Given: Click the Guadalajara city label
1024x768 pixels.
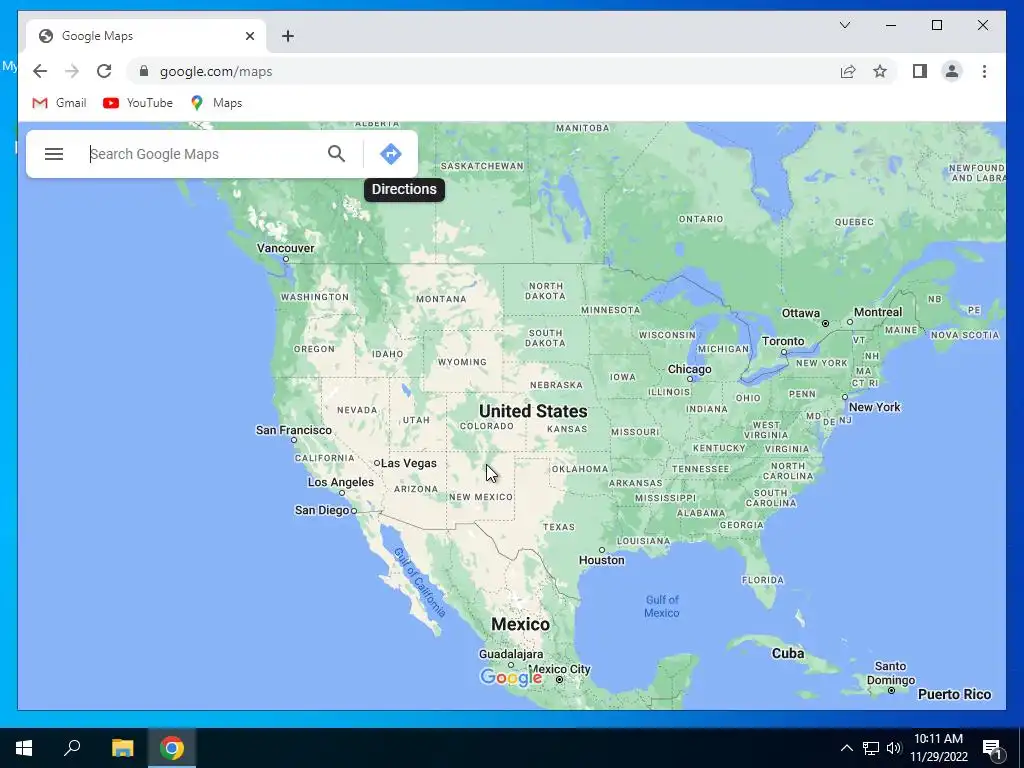Looking at the screenshot, I should tap(511, 654).
